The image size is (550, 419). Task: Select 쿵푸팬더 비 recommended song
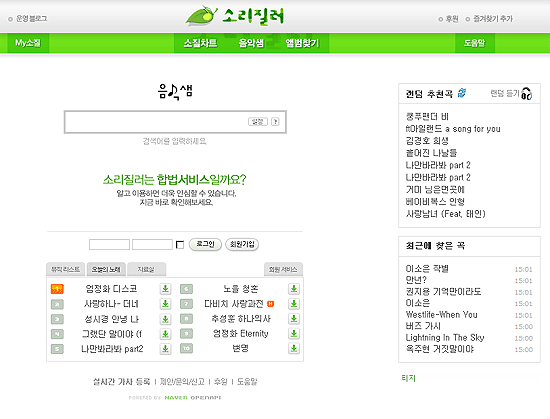[427, 116]
